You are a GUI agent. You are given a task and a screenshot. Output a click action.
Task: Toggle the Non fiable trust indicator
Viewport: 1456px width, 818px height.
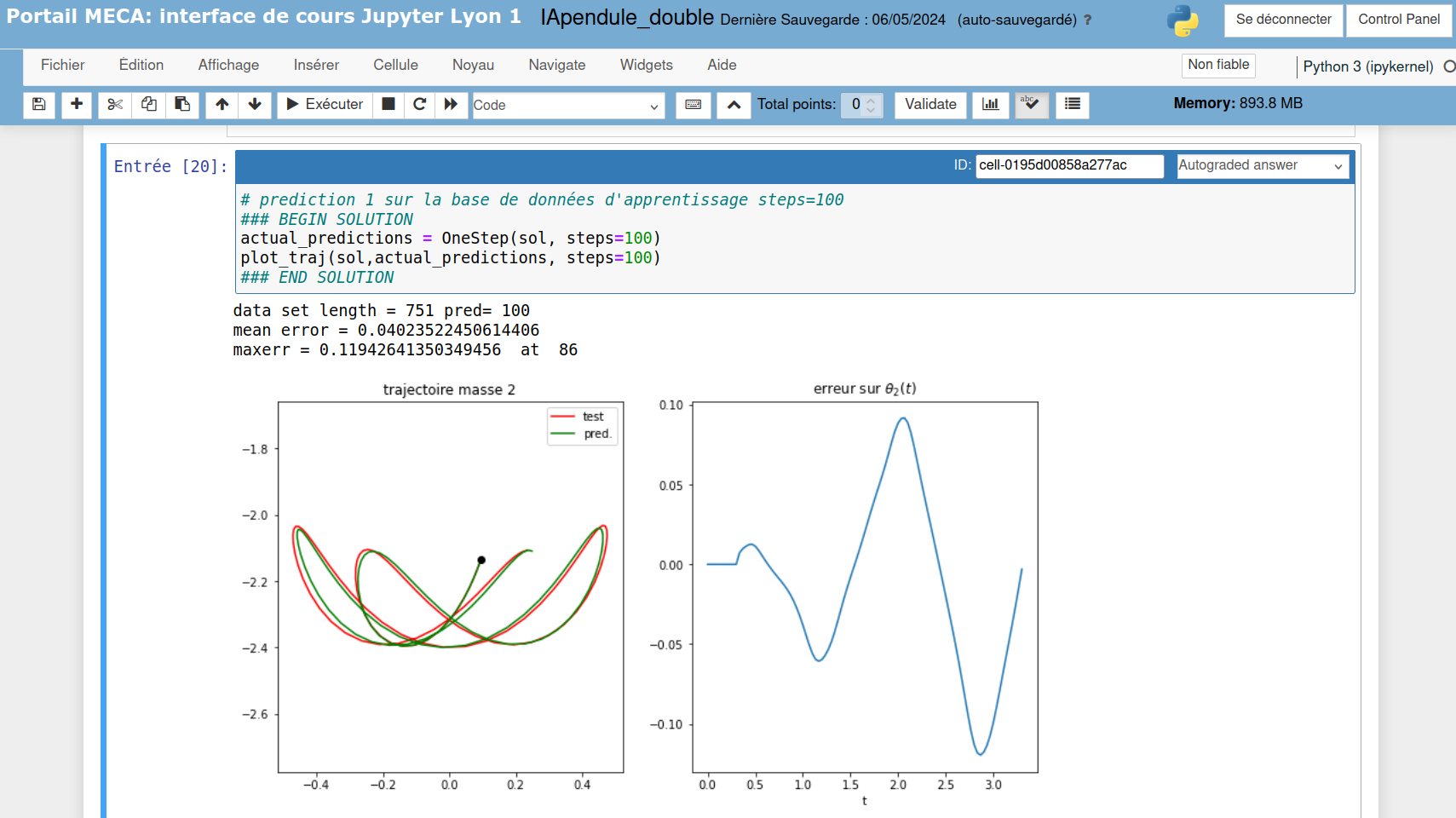(1217, 65)
